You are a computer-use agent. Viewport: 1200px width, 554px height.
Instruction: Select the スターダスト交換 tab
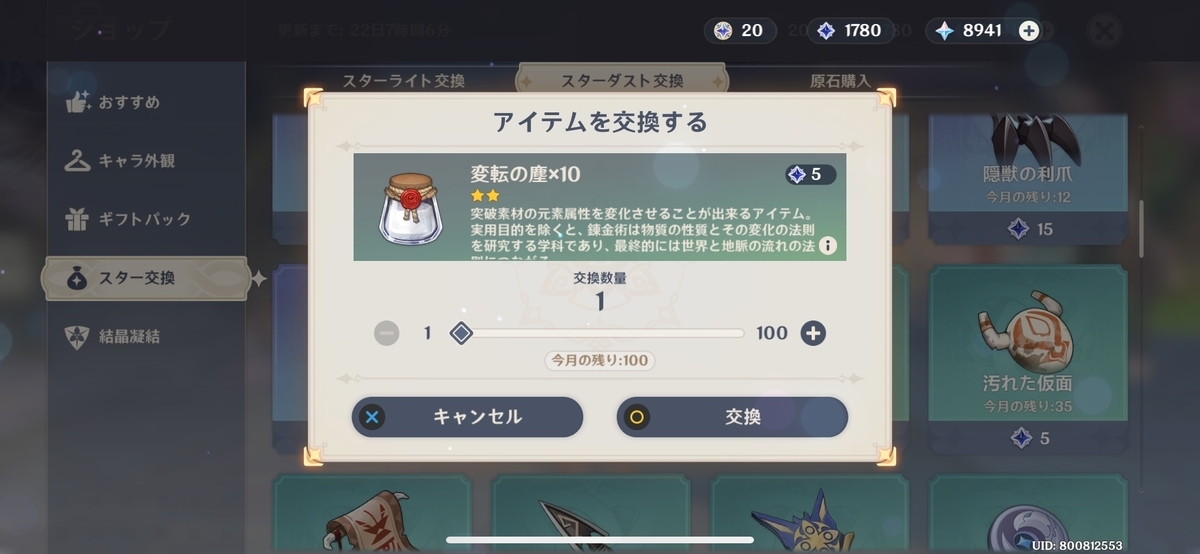622,81
